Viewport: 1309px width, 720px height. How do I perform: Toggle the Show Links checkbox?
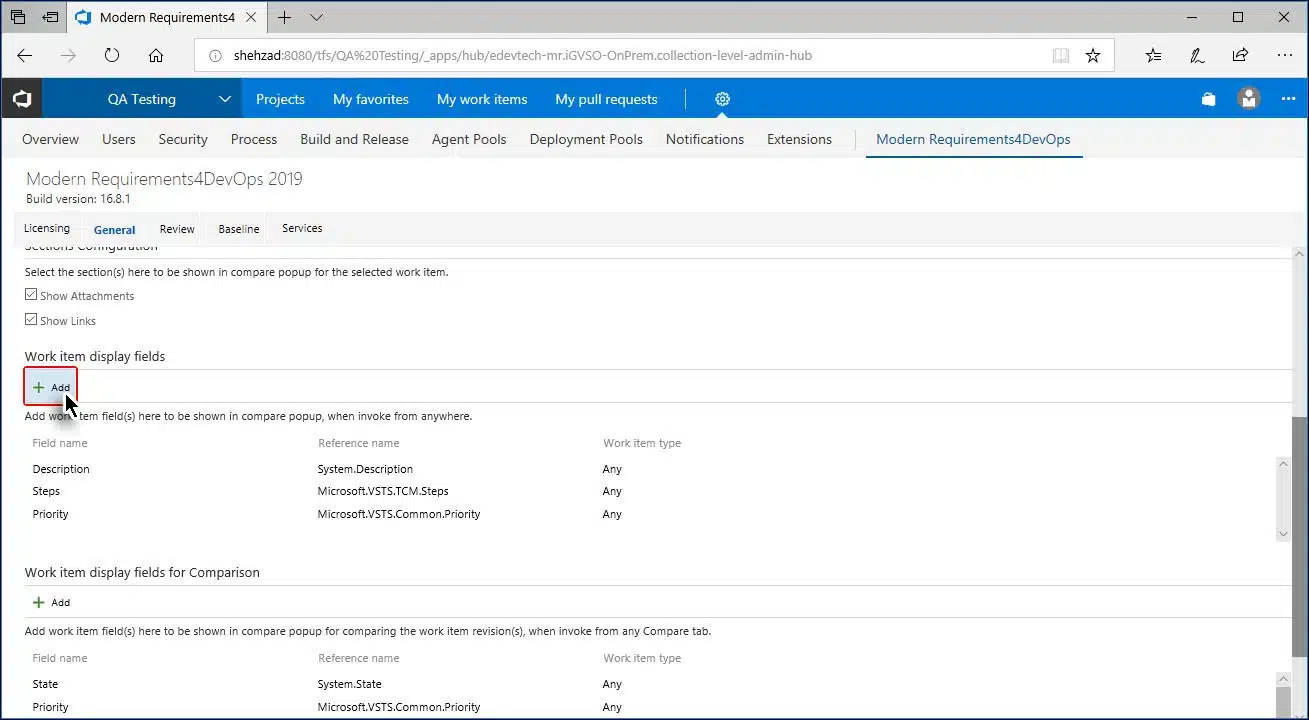(x=32, y=320)
